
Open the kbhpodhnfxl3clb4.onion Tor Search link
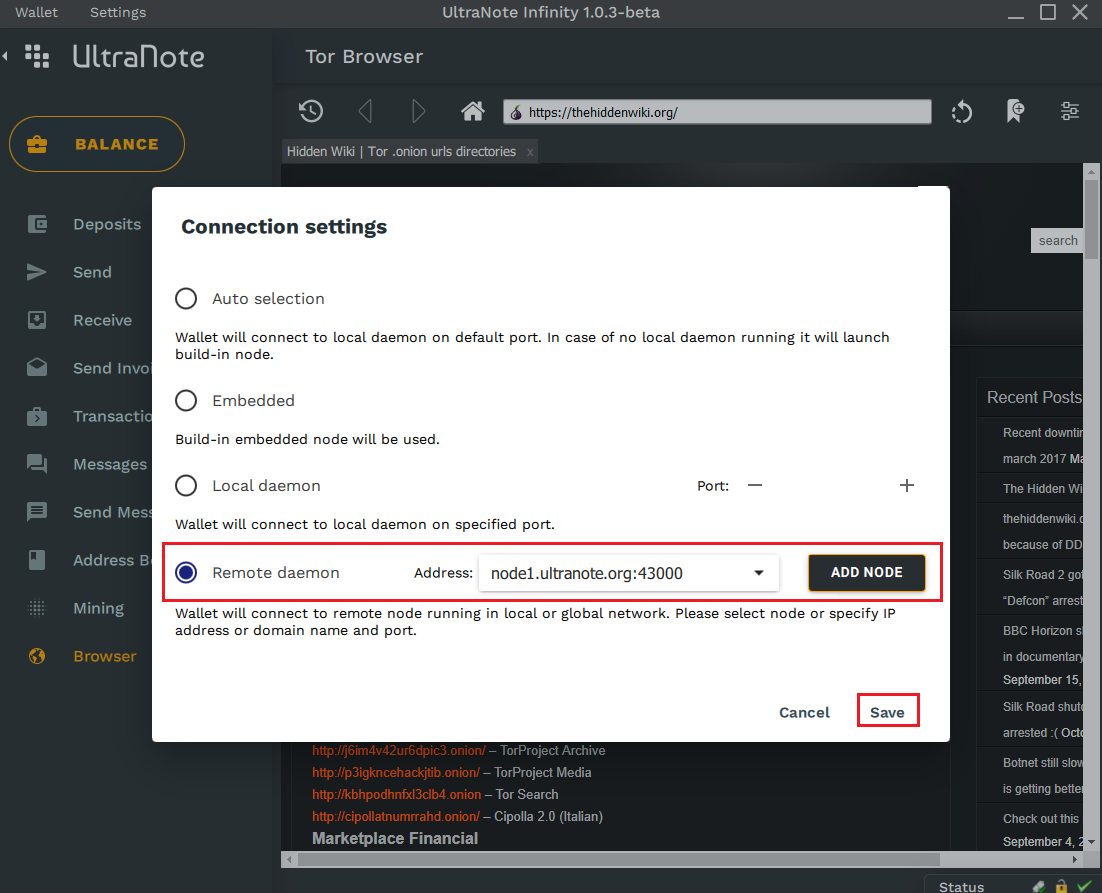click(x=396, y=795)
